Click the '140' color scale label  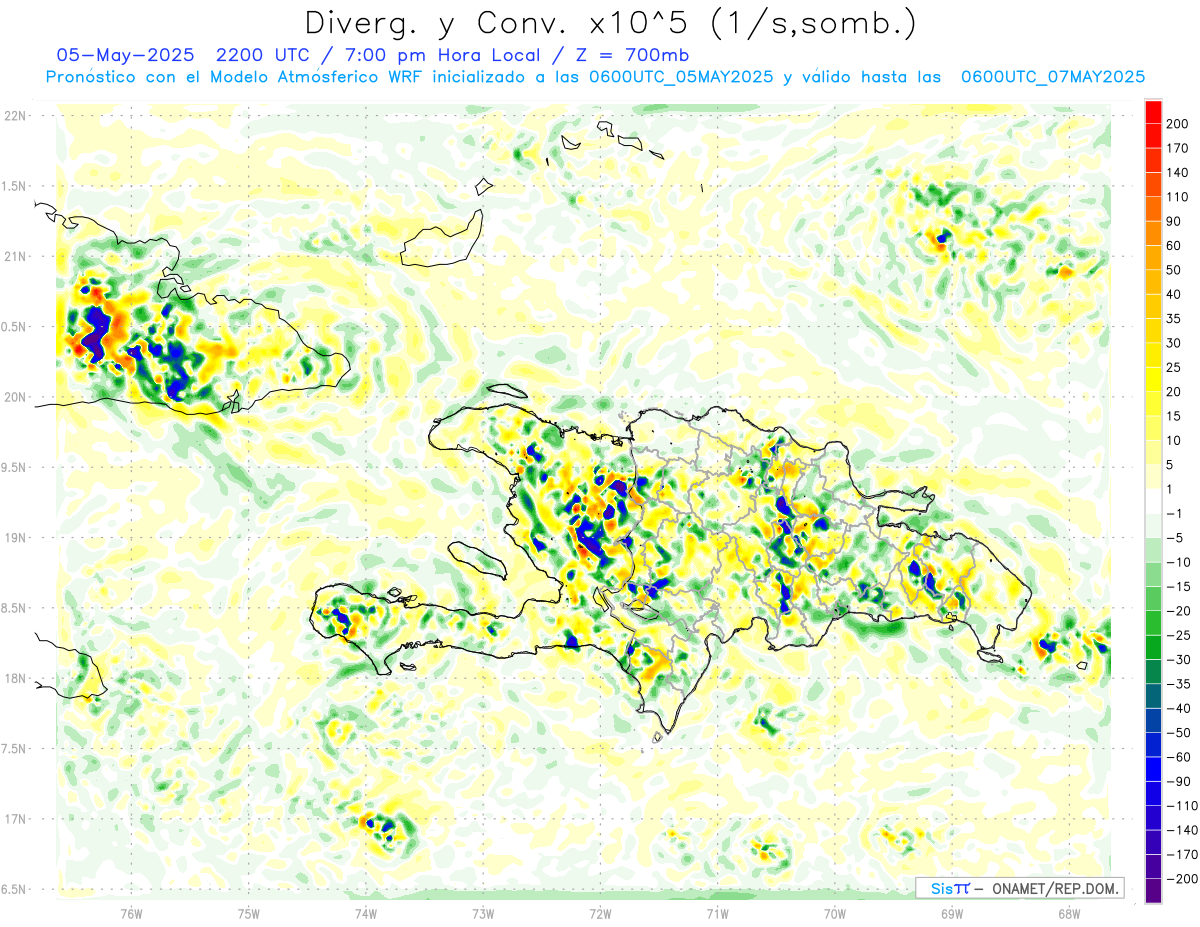click(1179, 173)
